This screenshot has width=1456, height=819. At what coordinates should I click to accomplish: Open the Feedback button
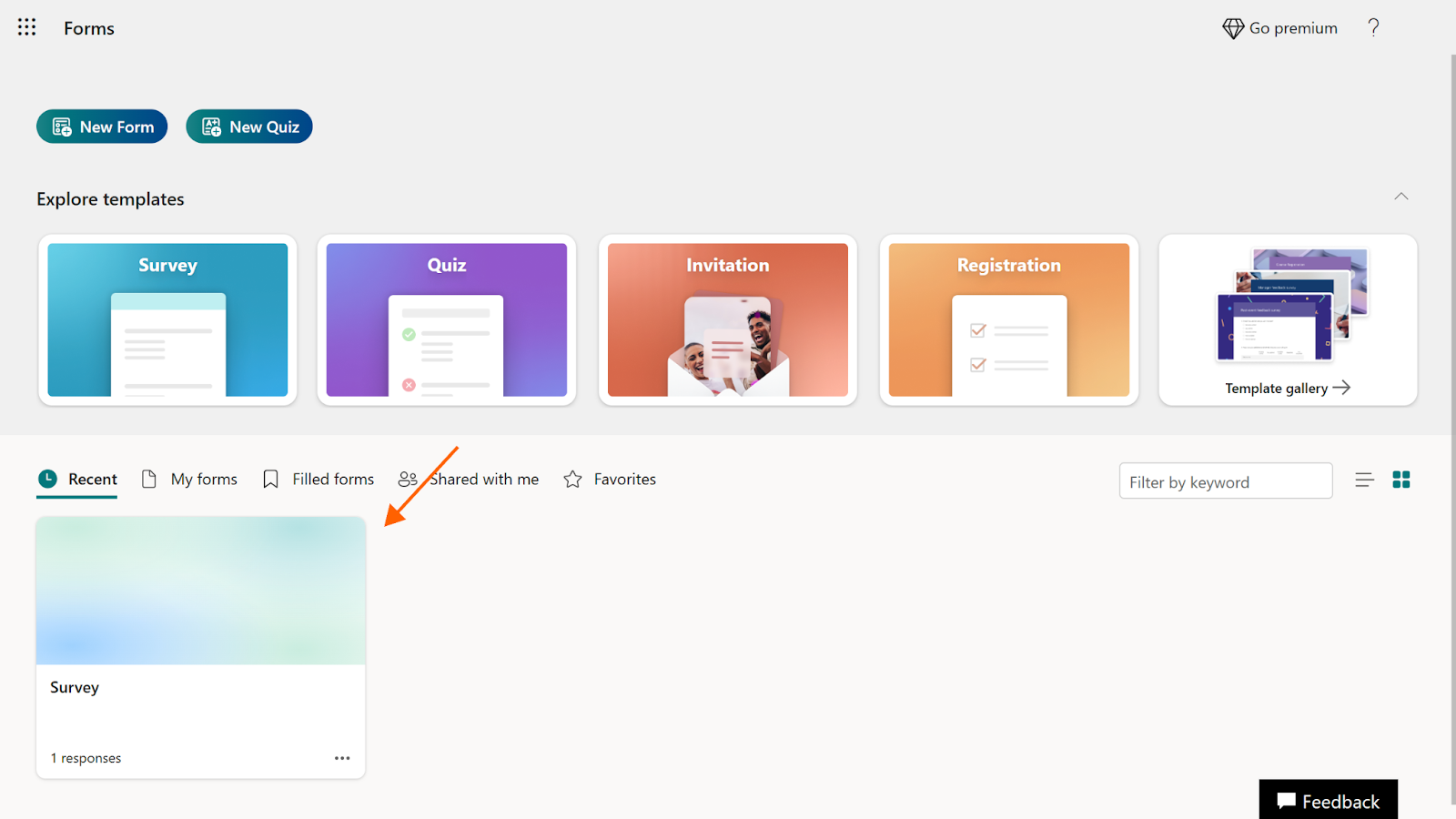pos(1329,800)
